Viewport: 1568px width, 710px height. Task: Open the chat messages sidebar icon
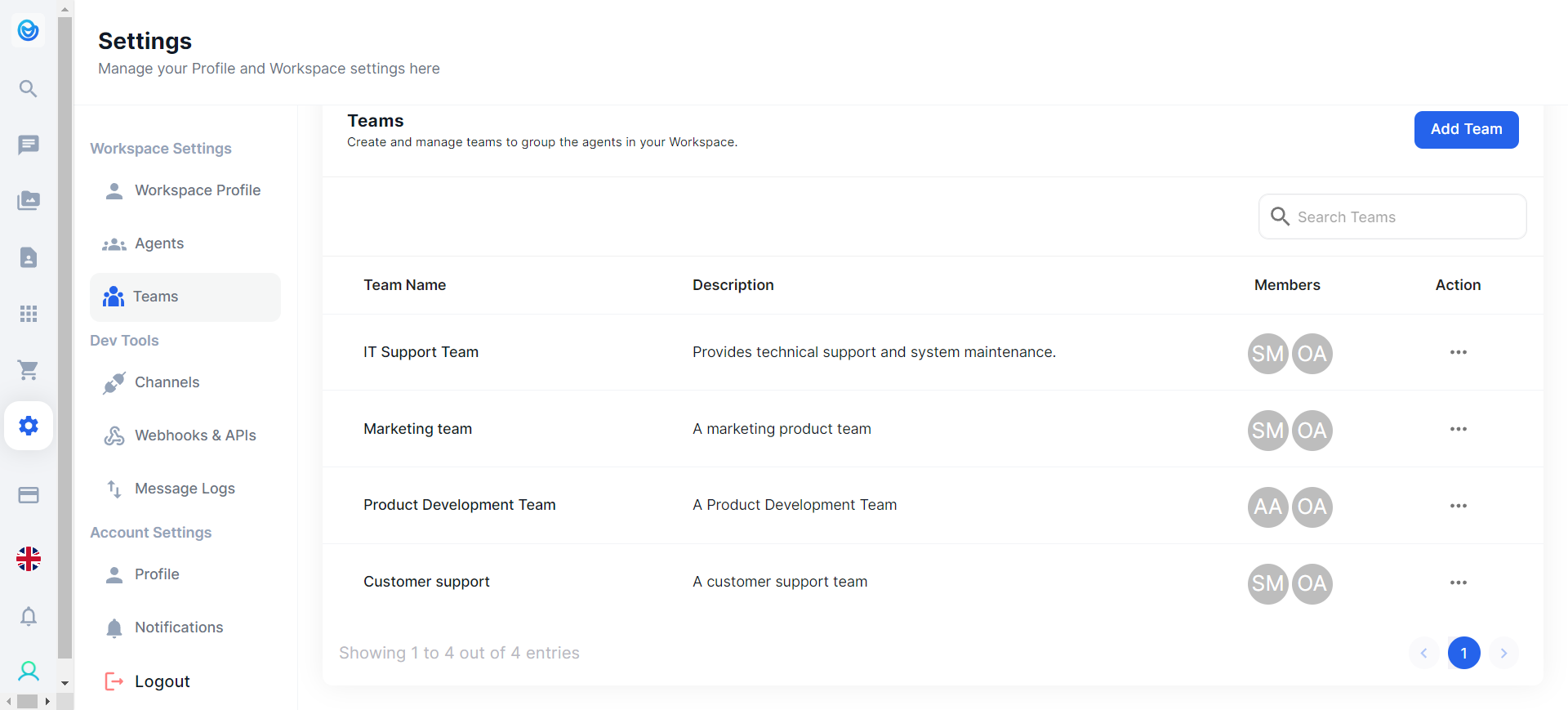tap(29, 145)
